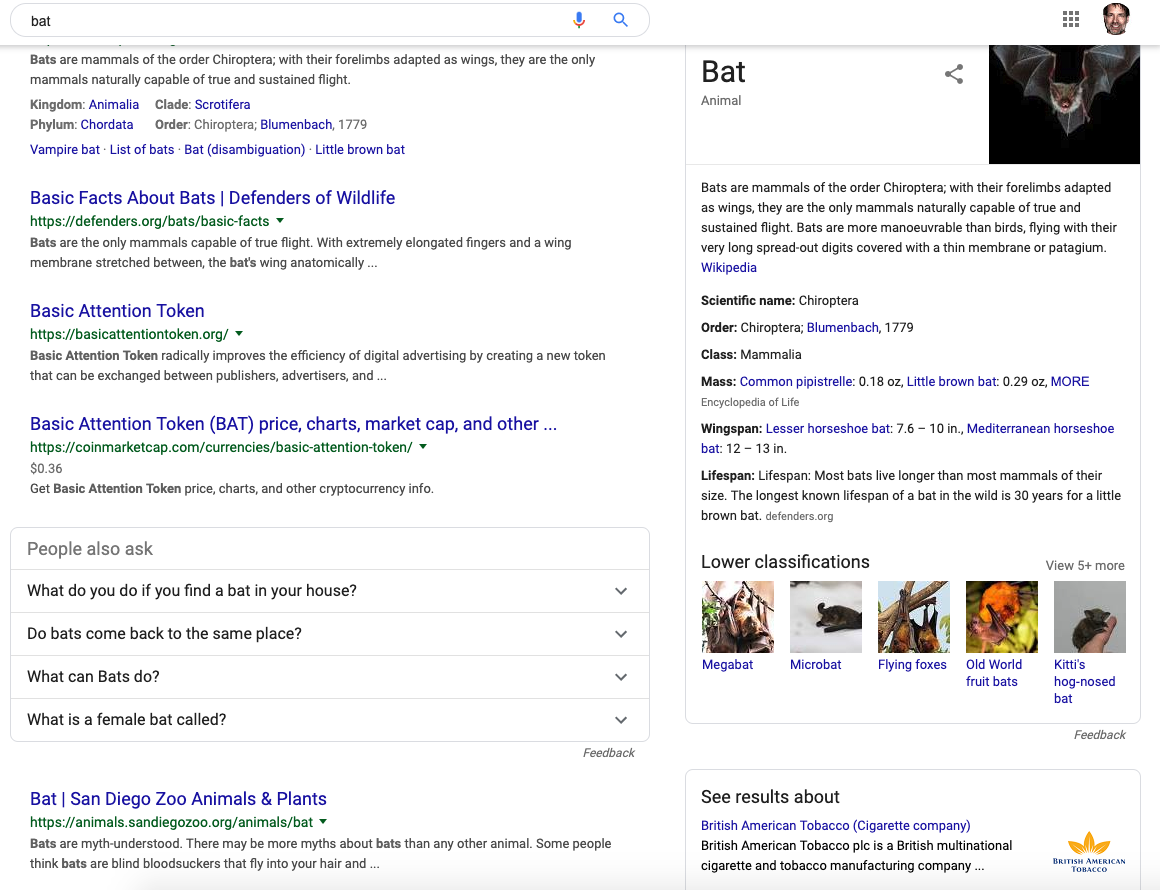Click the Lesser horseshoe bat wingspan link
The height and width of the screenshot is (890, 1160).
[x=828, y=428]
